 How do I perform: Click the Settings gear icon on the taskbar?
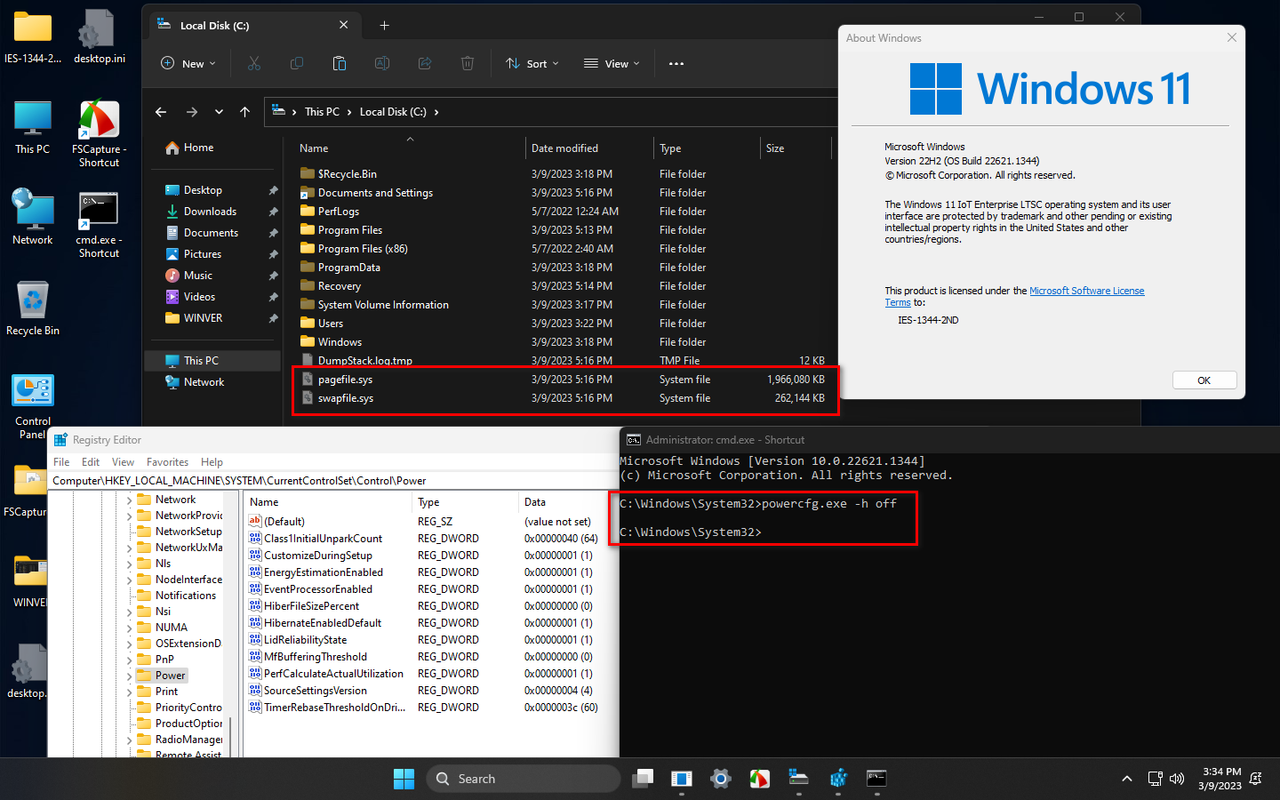tap(720, 778)
